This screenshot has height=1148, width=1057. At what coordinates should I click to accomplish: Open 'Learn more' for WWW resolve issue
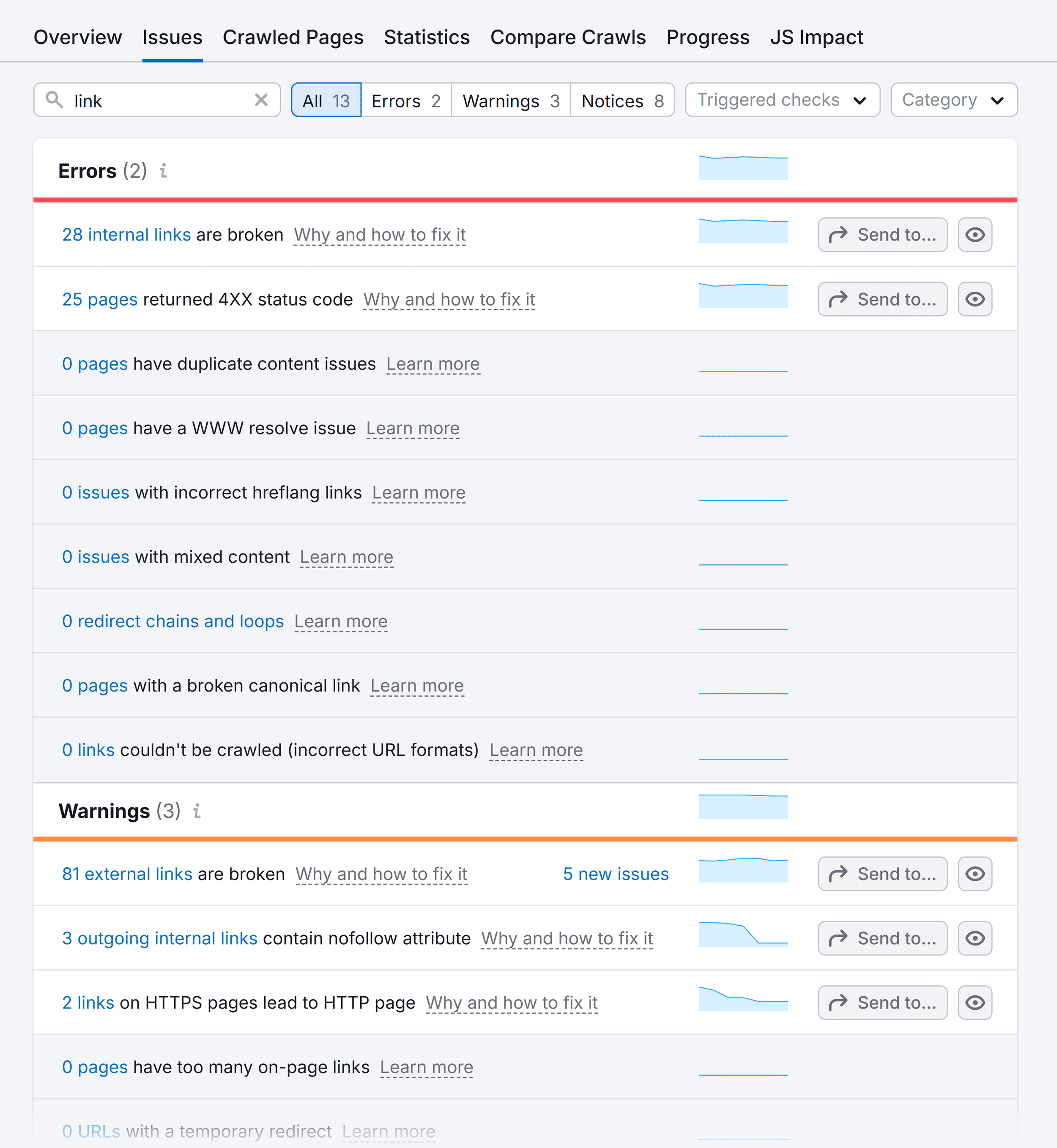pos(413,428)
